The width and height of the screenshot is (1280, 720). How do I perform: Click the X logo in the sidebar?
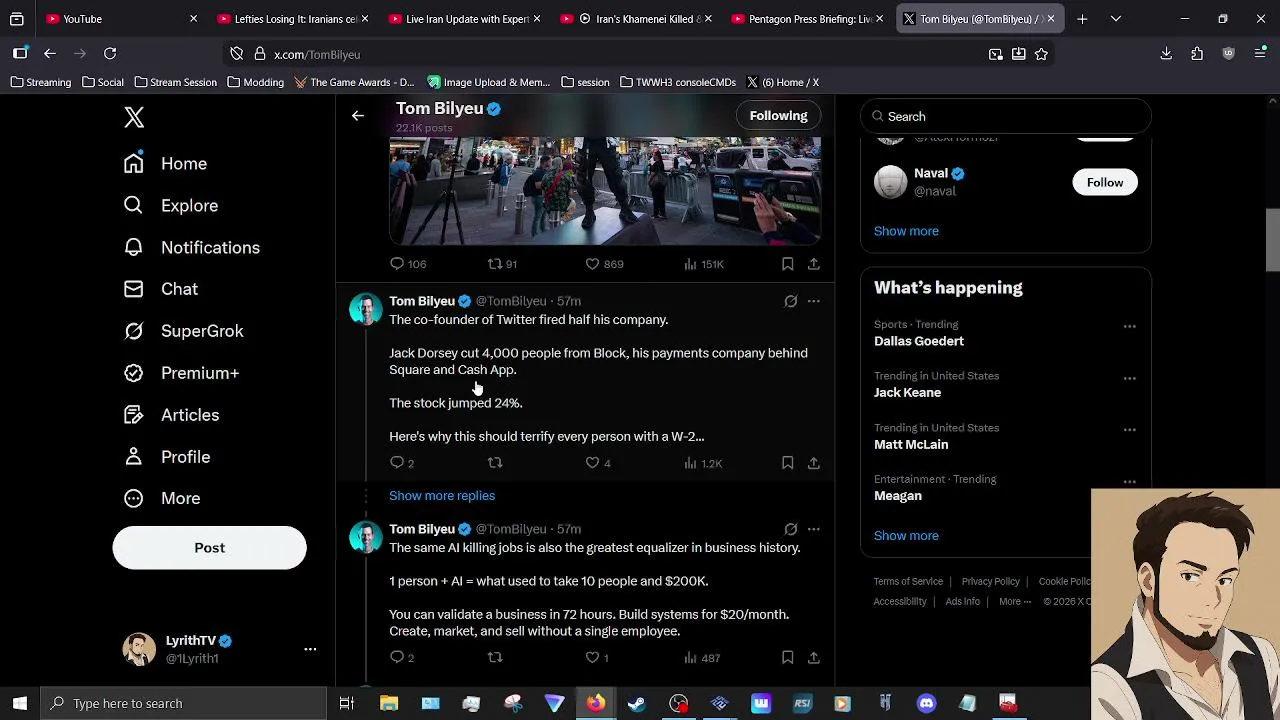coord(134,117)
